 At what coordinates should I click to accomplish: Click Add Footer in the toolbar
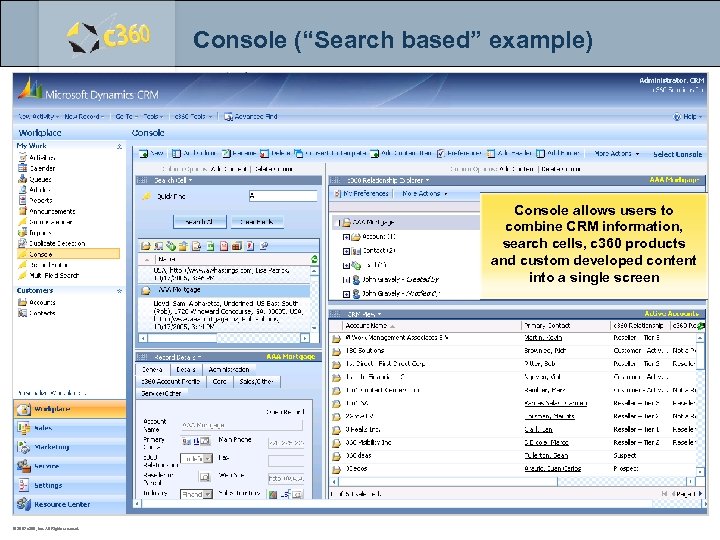558,153
